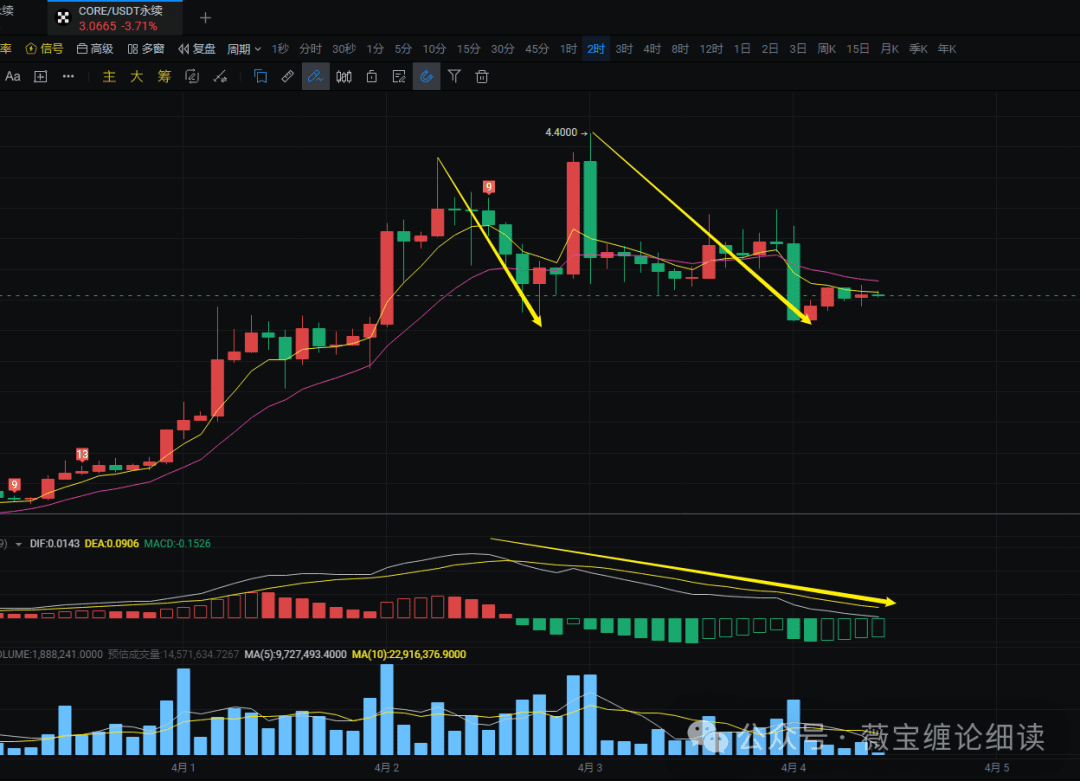Click the funnel filter icon
The image size is (1080, 781).
point(454,76)
